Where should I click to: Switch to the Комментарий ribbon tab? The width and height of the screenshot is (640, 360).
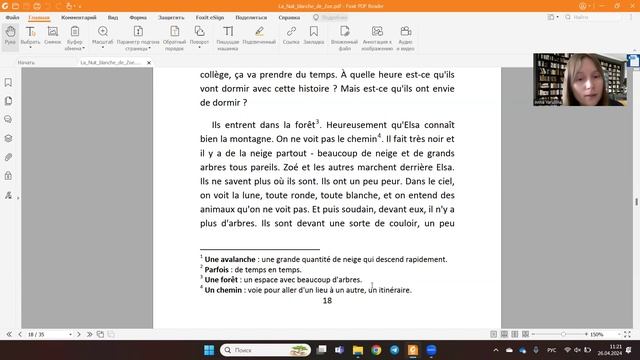(79, 18)
